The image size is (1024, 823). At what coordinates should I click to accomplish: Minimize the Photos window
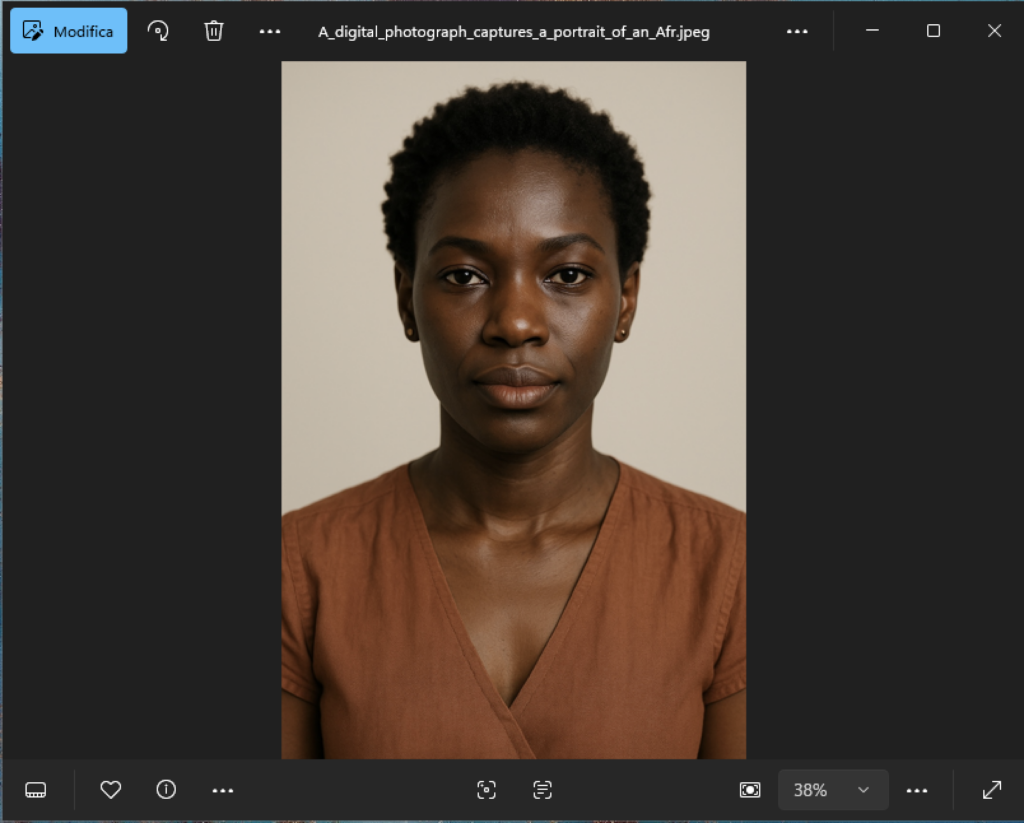[872, 31]
